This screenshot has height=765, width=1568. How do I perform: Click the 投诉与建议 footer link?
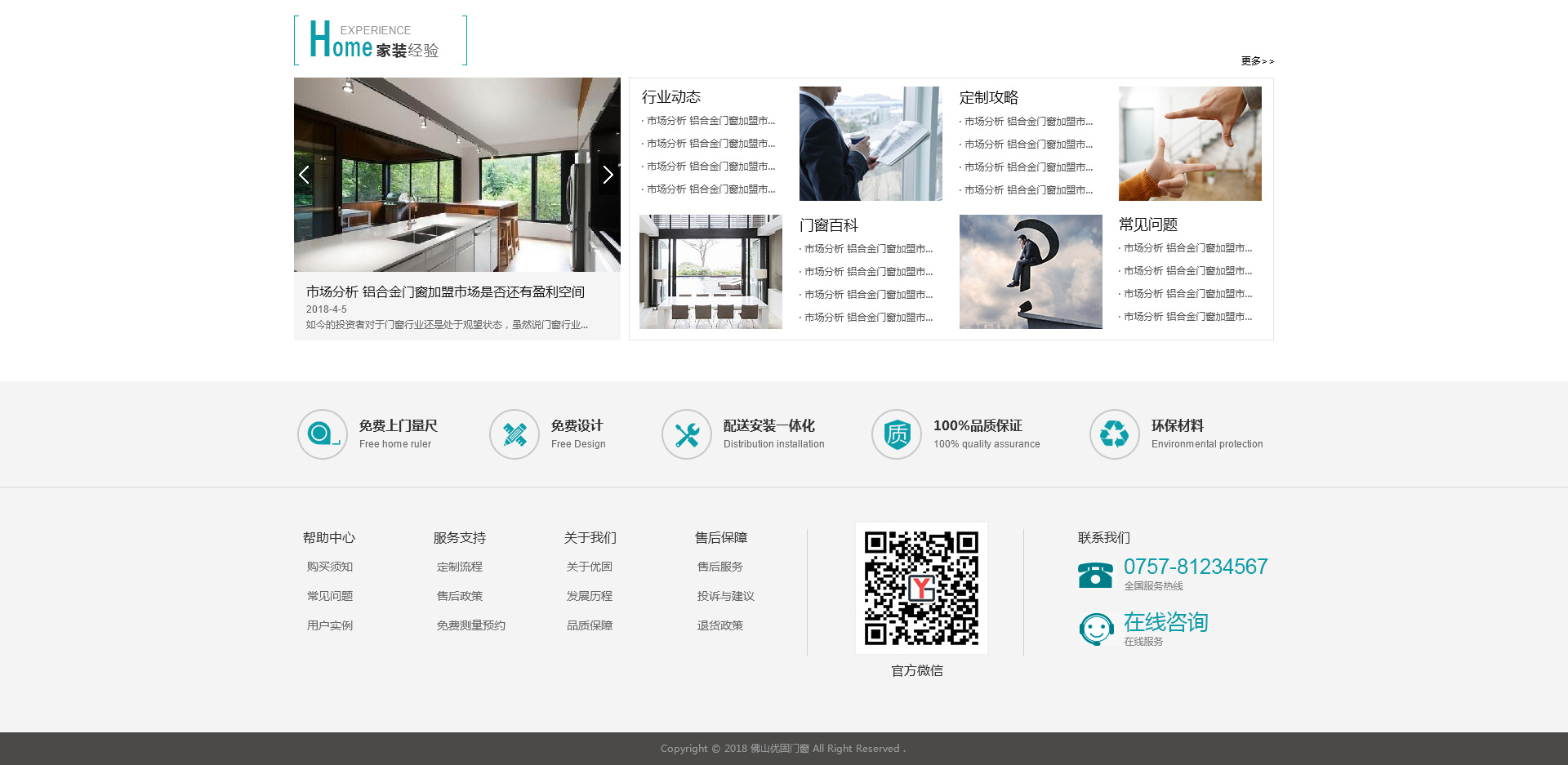(x=726, y=596)
